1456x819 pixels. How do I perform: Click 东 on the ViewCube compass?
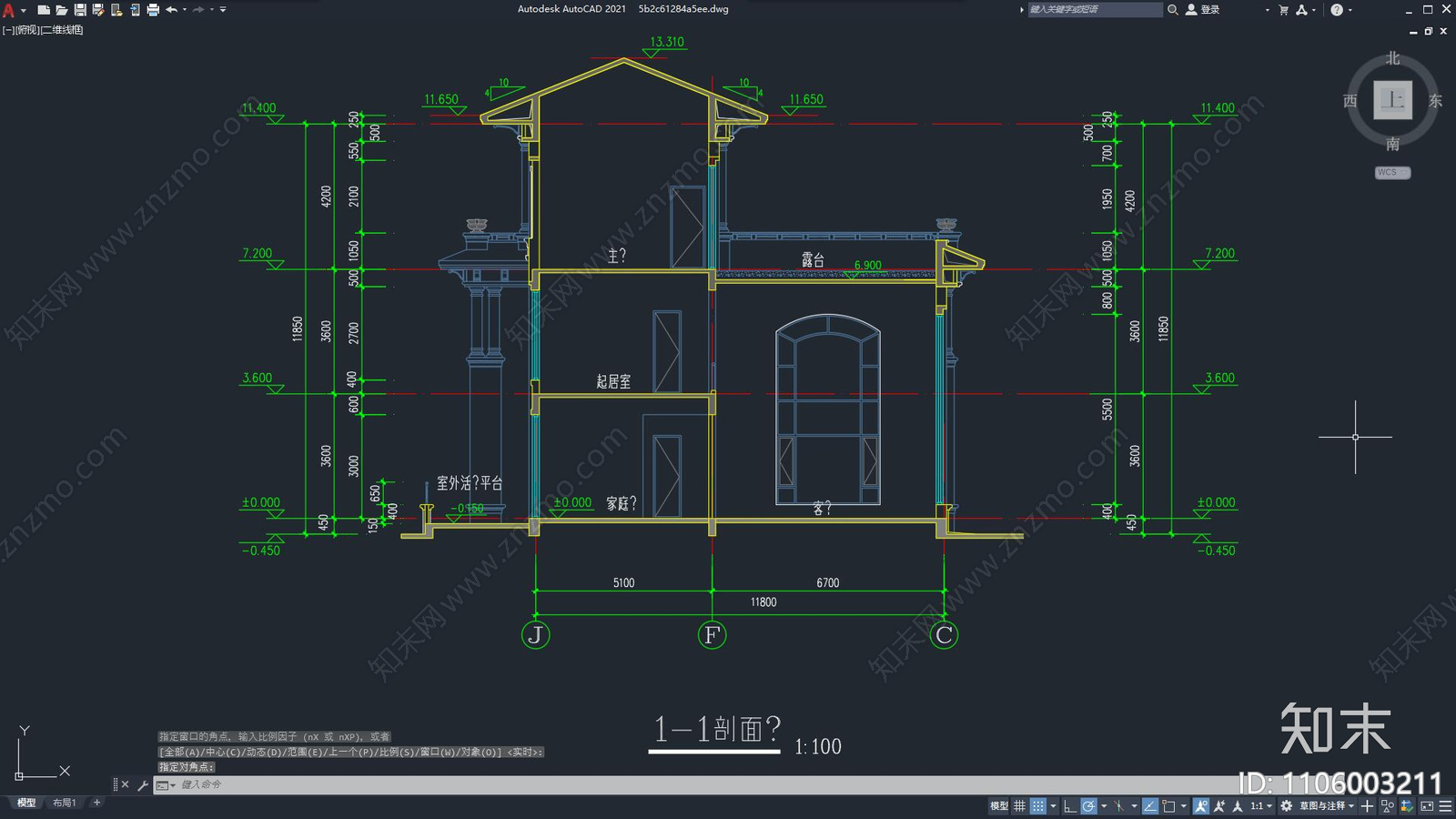click(x=1435, y=101)
